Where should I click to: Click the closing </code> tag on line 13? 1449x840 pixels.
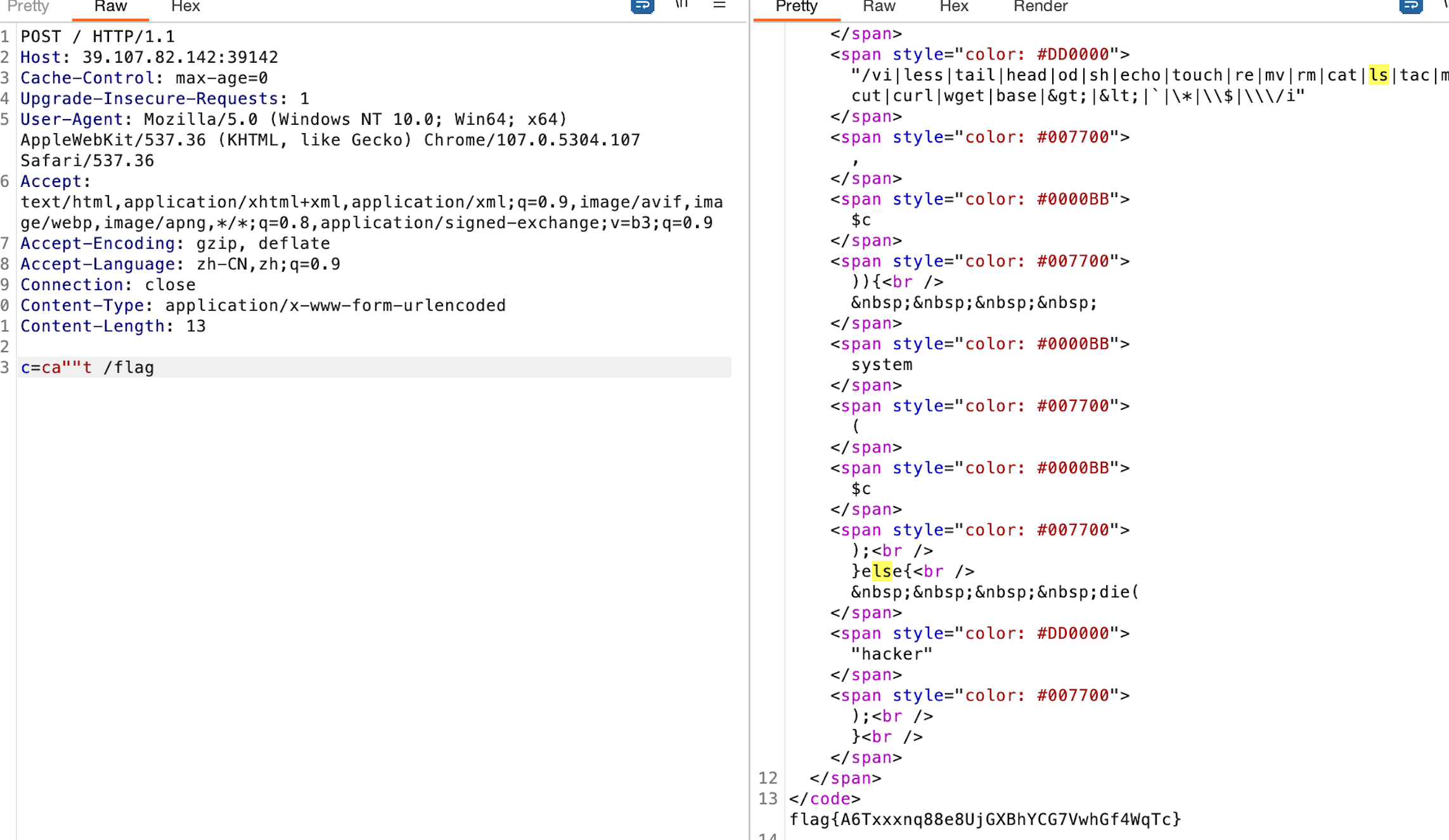825,799
